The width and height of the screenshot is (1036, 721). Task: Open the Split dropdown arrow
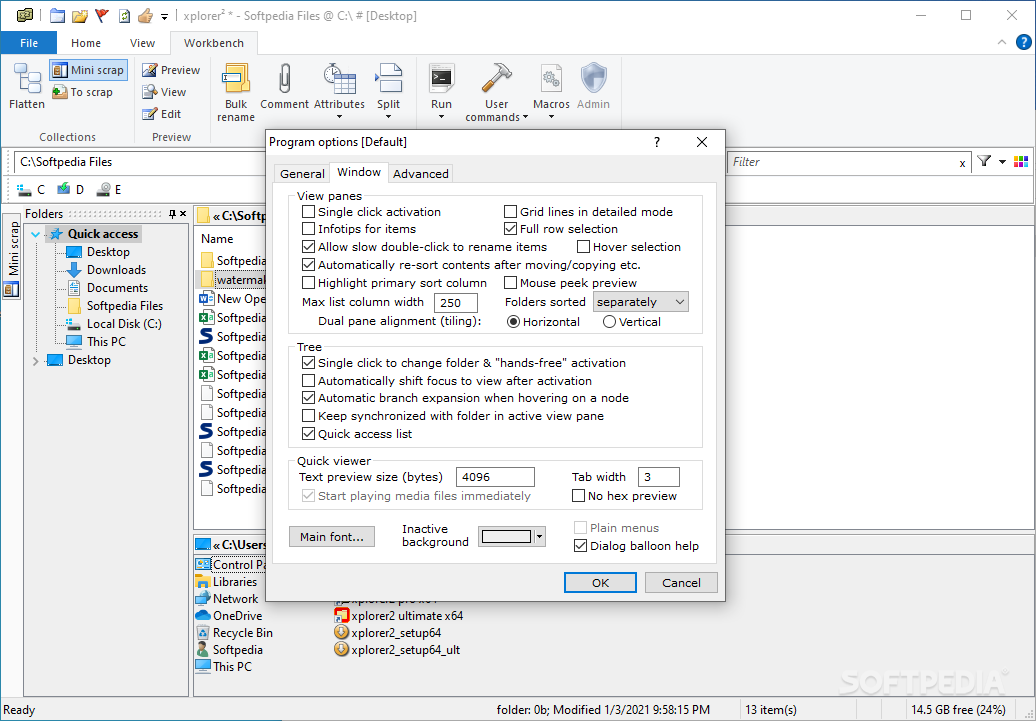[388, 118]
